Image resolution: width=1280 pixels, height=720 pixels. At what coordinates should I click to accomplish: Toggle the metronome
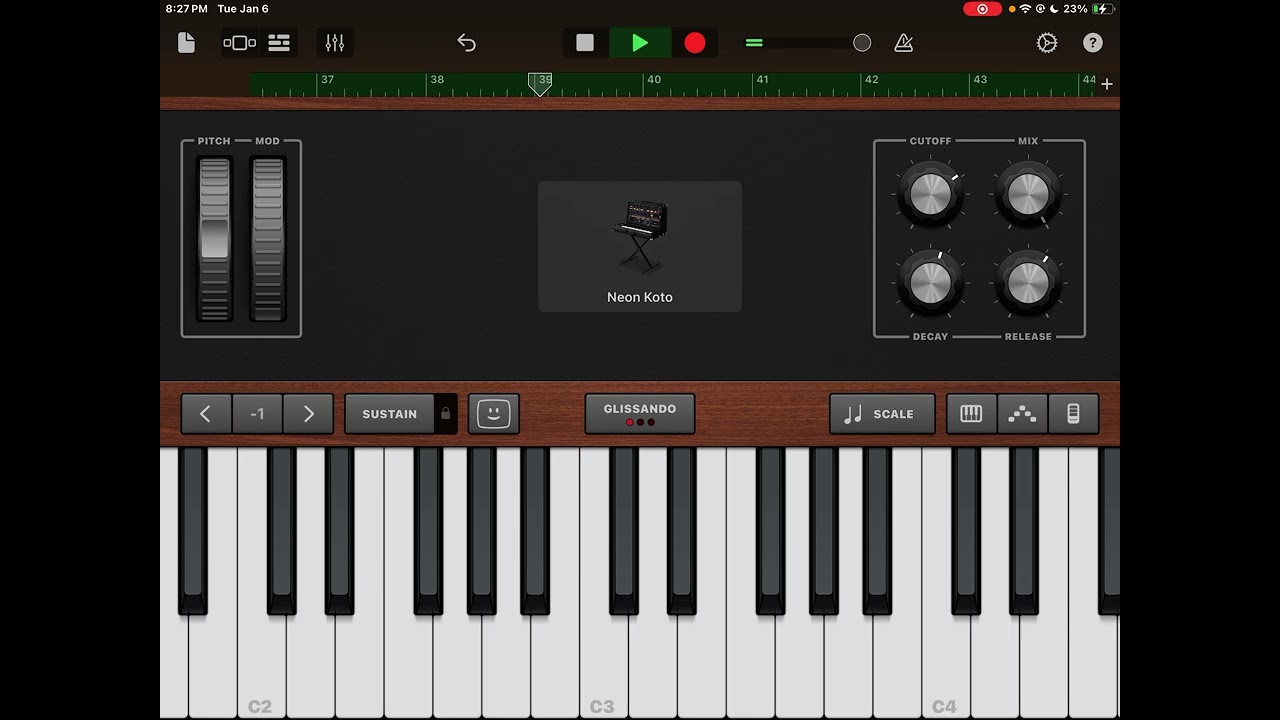point(904,43)
